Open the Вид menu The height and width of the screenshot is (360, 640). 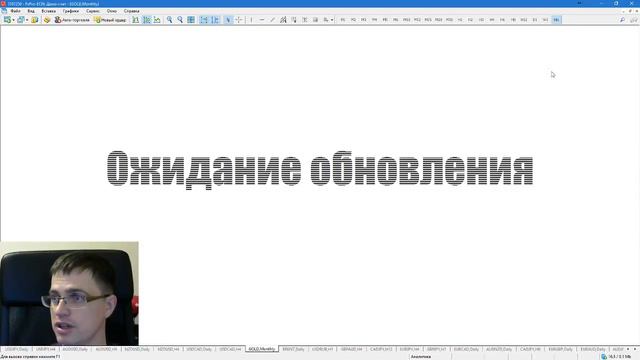tap(31, 11)
